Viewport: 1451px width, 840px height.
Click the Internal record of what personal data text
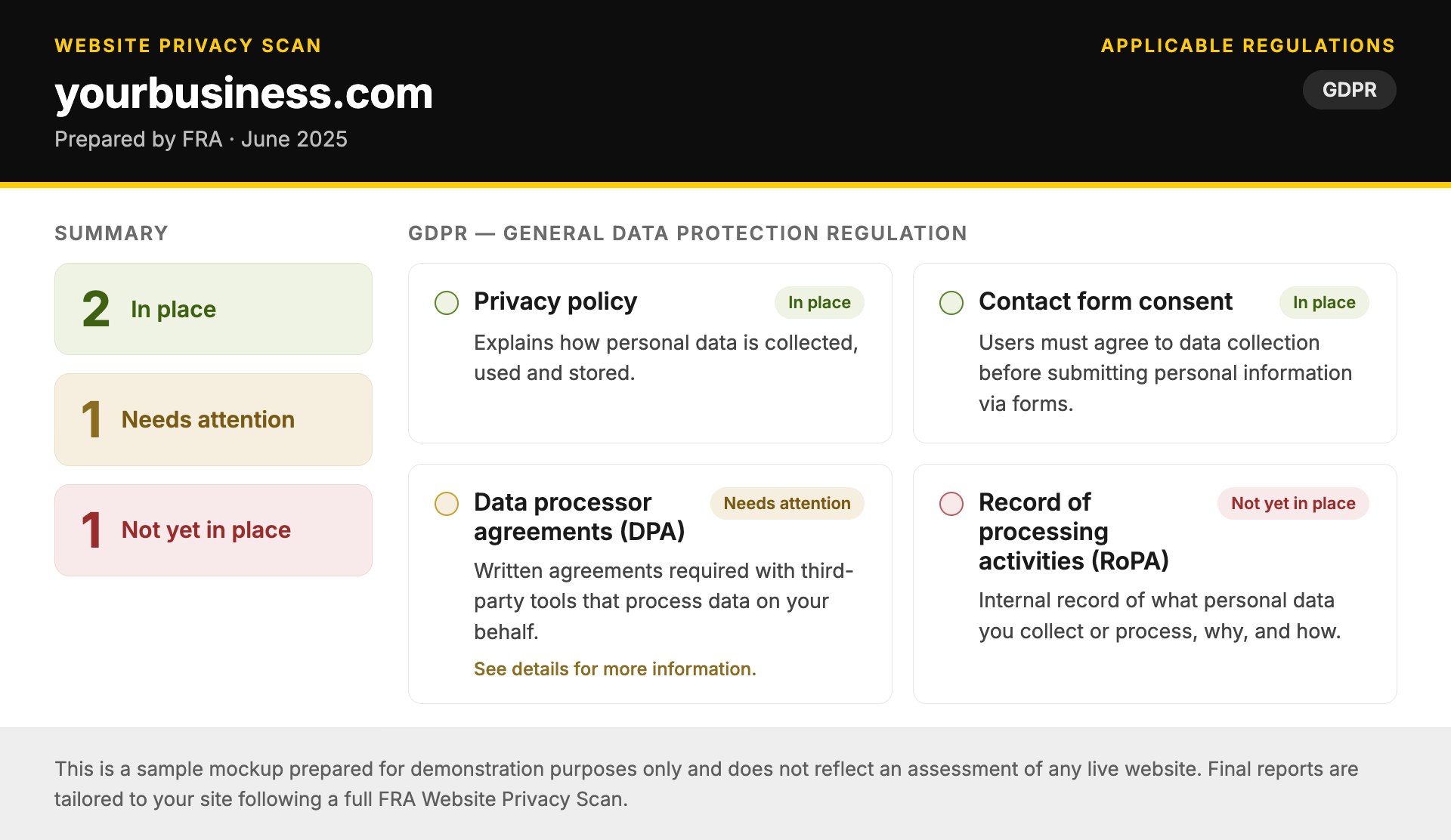coord(1159,616)
